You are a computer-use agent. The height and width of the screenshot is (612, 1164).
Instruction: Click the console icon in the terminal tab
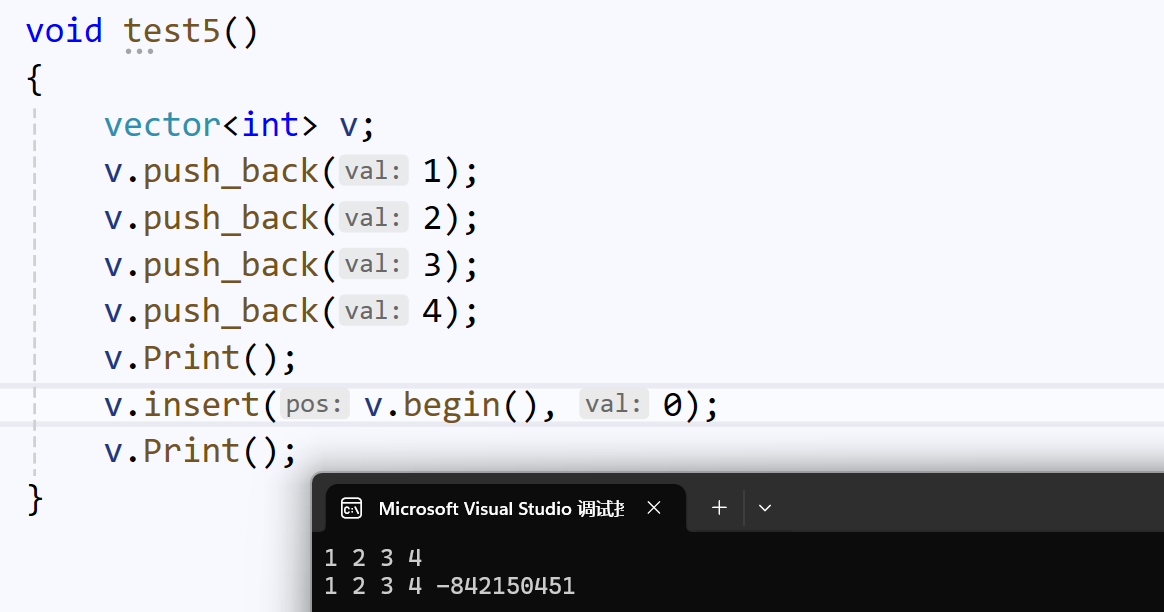tap(351, 509)
